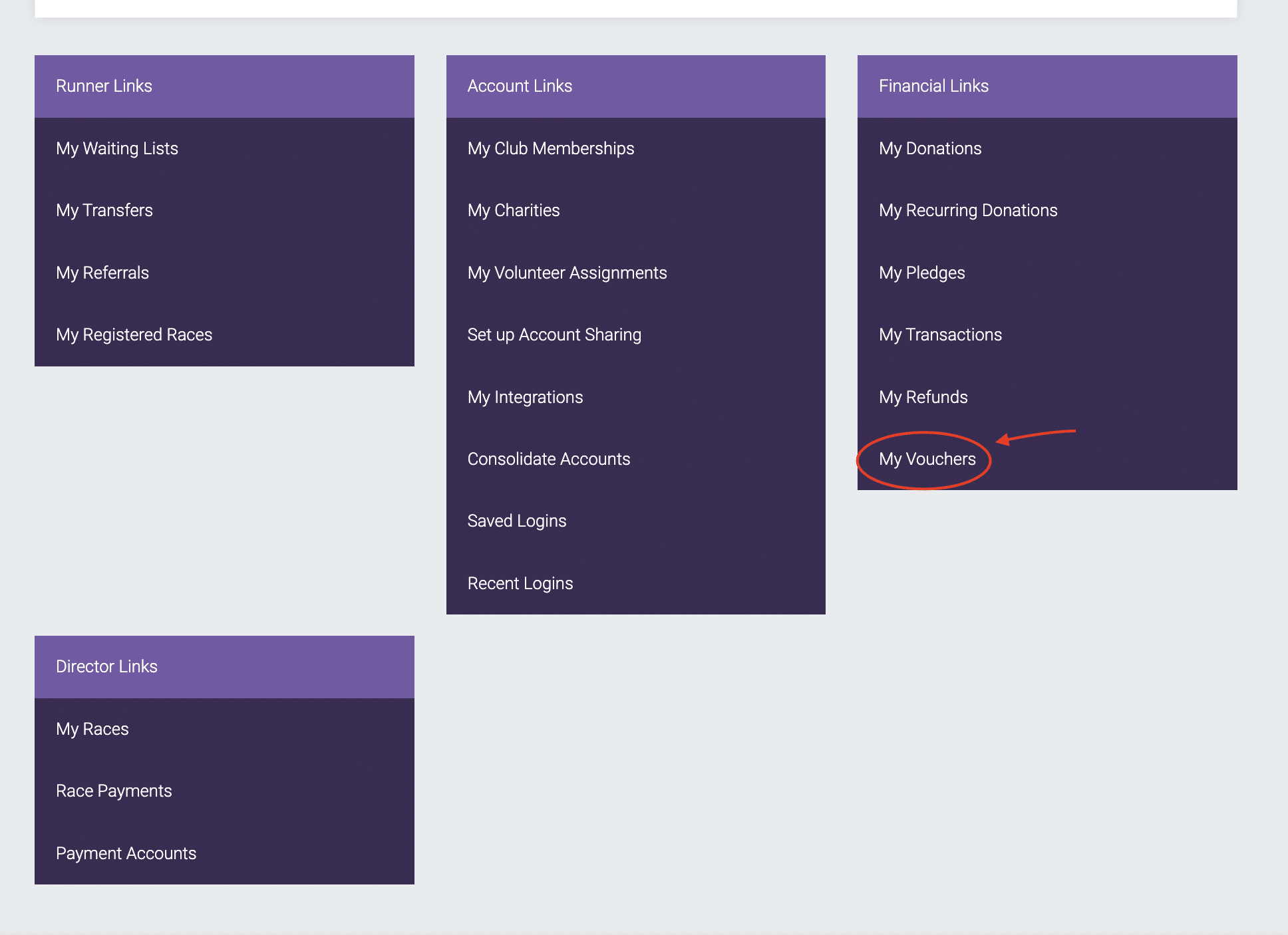Open My Integrations
1288x935 pixels.
(x=525, y=396)
